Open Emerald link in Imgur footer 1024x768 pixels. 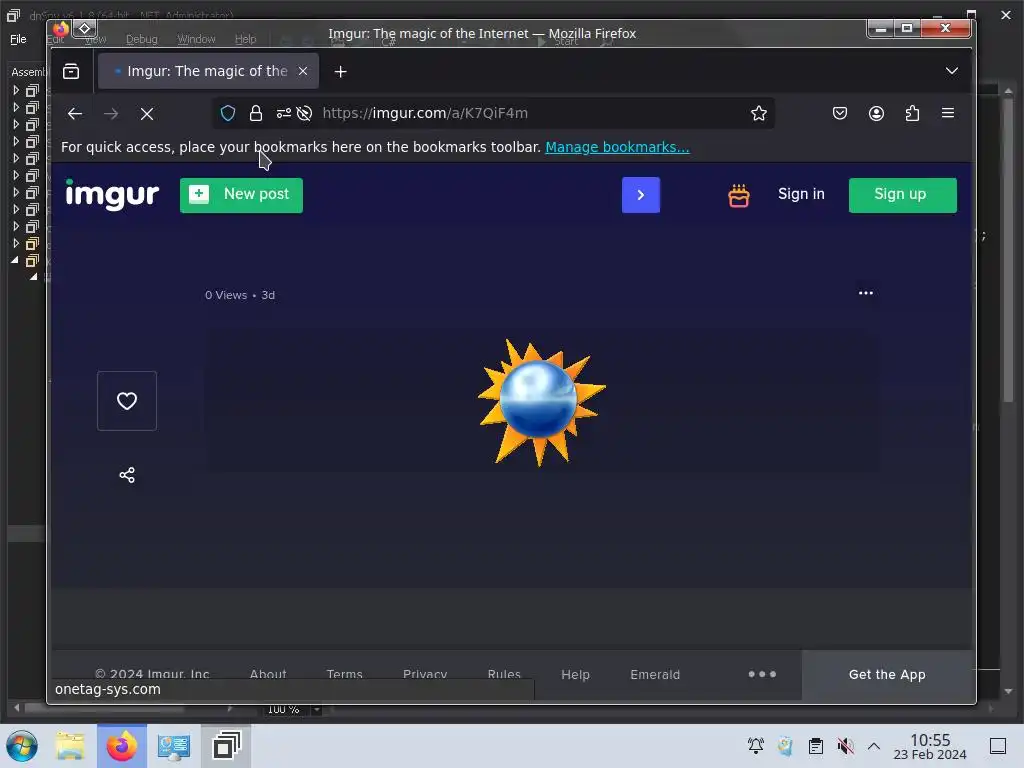point(655,675)
